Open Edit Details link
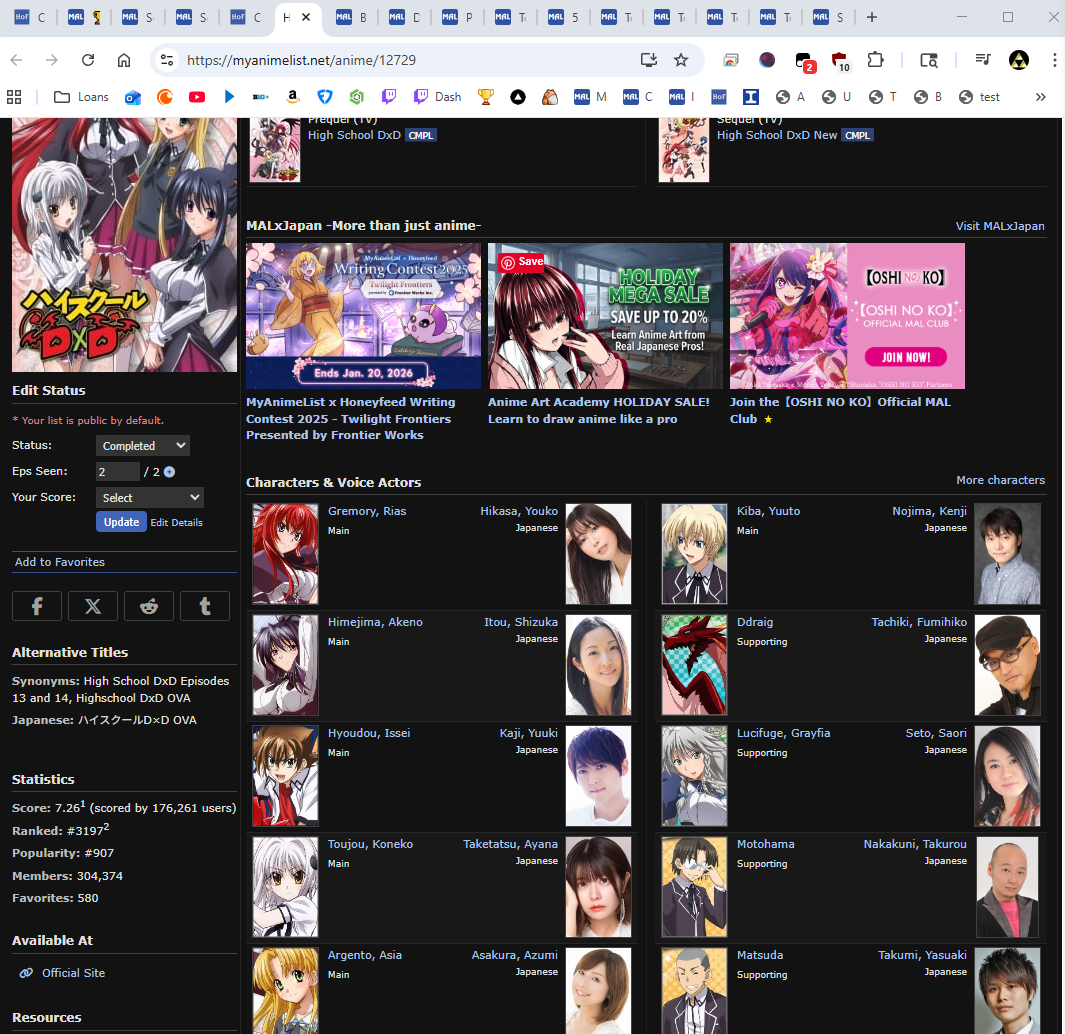The height and width of the screenshot is (1034, 1065). pos(177,522)
